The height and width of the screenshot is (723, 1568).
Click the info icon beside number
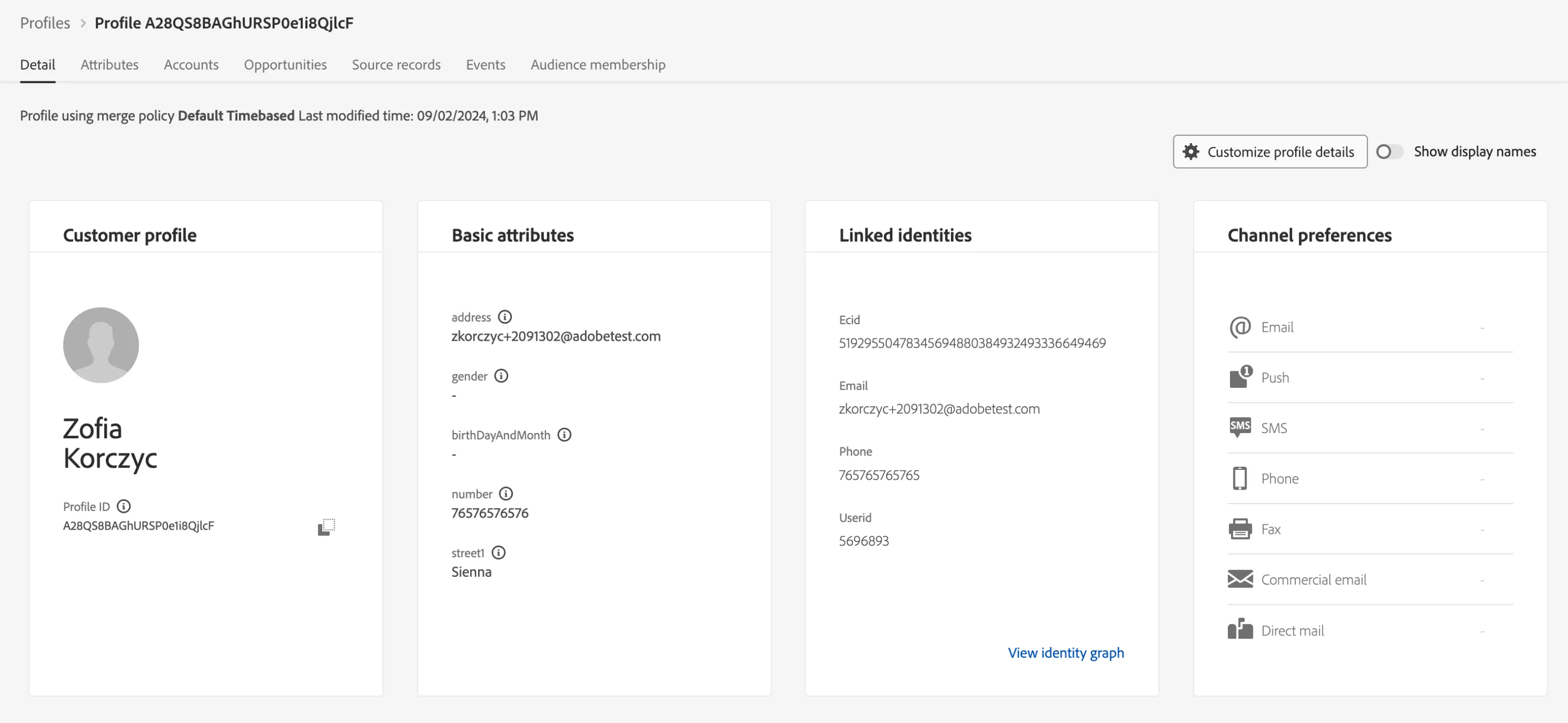(506, 494)
